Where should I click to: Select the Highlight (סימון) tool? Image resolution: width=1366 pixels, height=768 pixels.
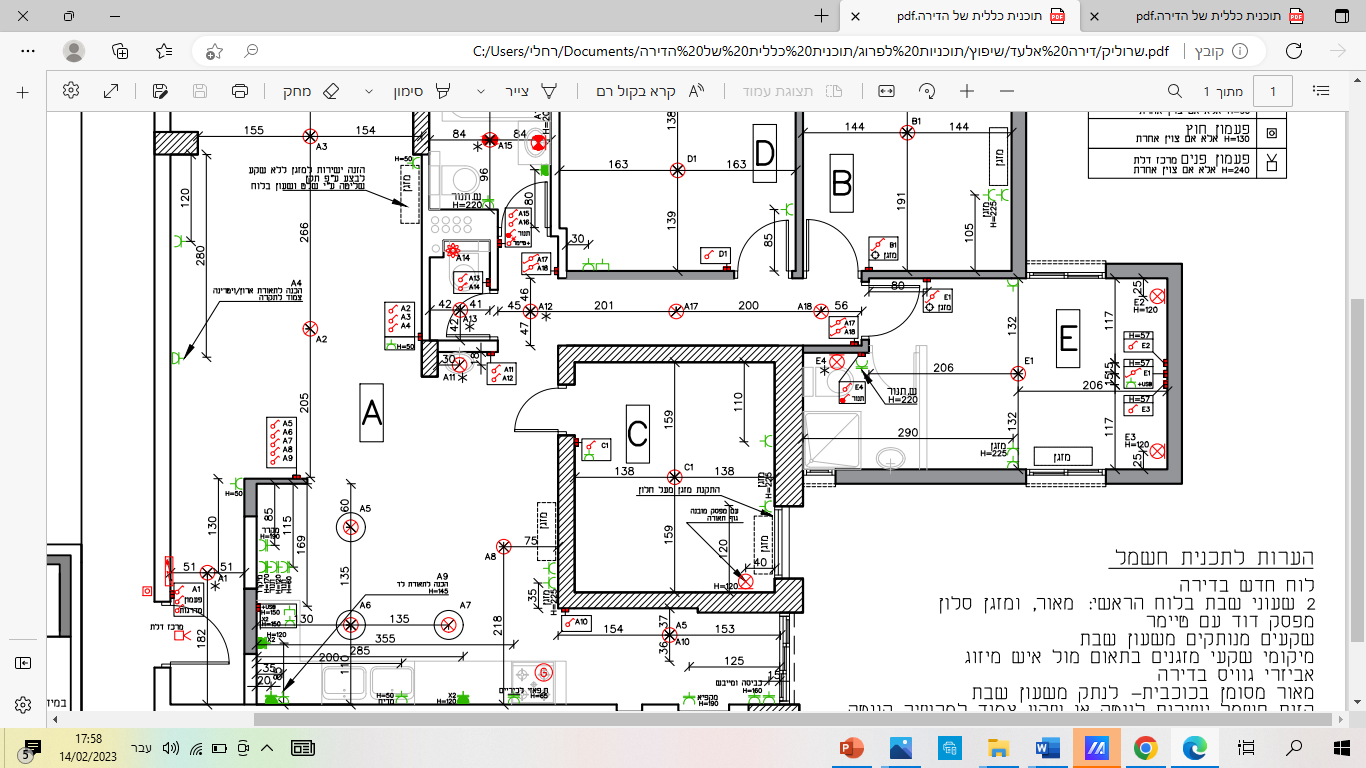click(421, 91)
